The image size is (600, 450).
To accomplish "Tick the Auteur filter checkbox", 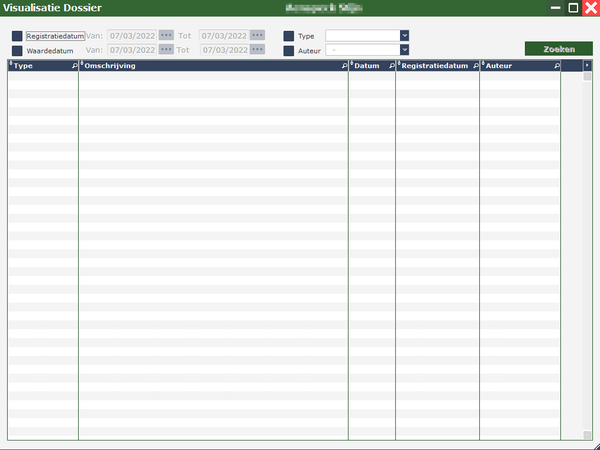I will point(289,50).
